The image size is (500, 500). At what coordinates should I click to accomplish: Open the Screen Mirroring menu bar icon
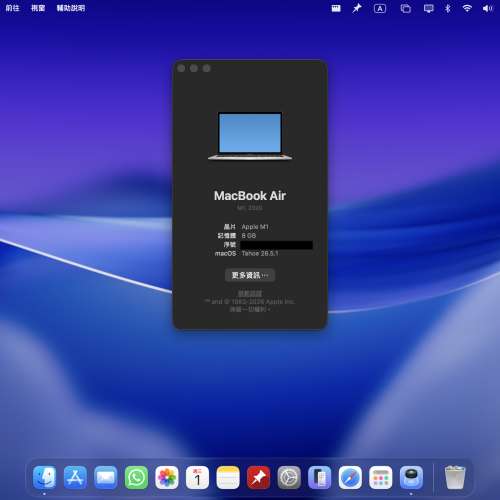tap(428, 8)
